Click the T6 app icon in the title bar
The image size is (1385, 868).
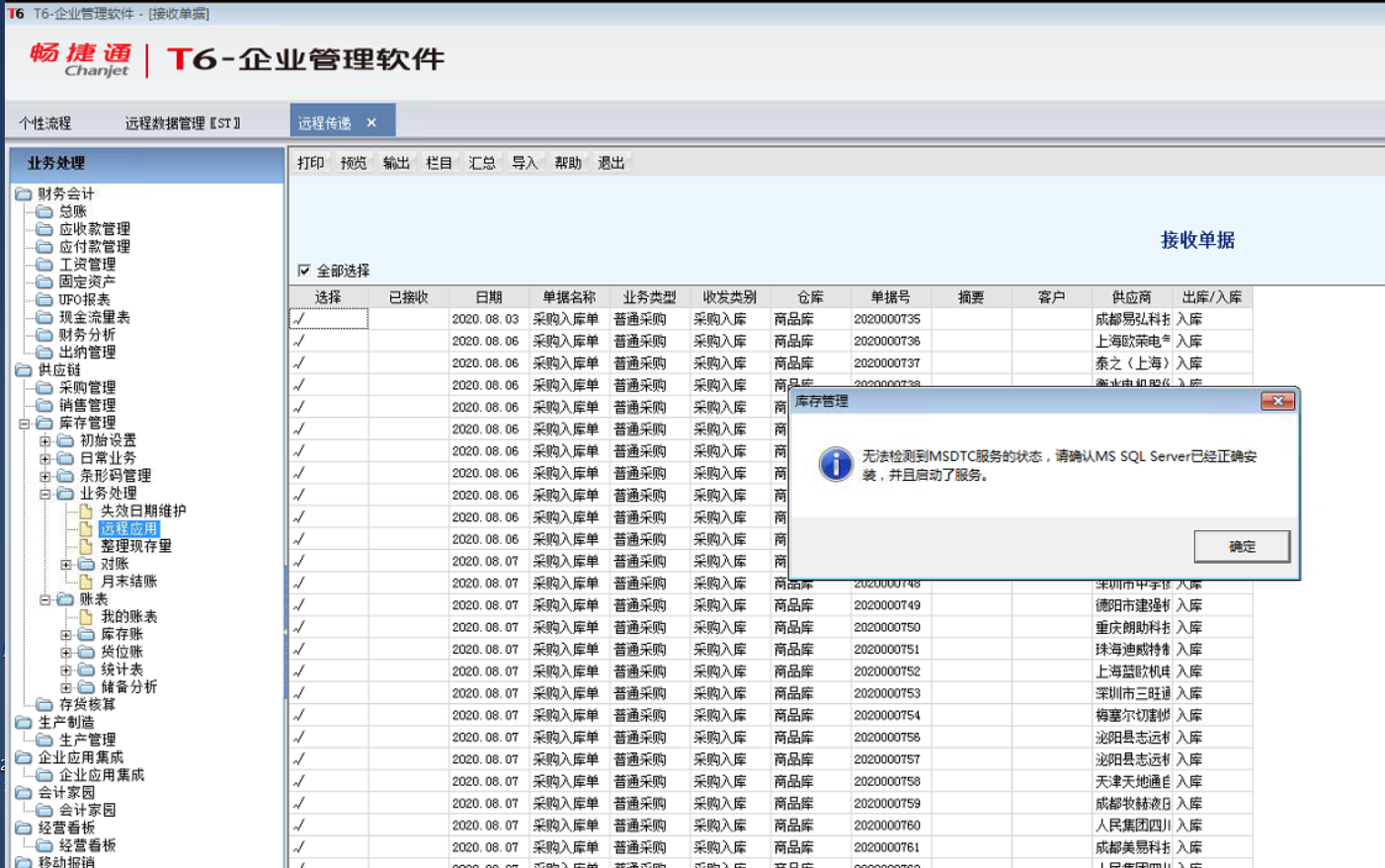coord(16,13)
